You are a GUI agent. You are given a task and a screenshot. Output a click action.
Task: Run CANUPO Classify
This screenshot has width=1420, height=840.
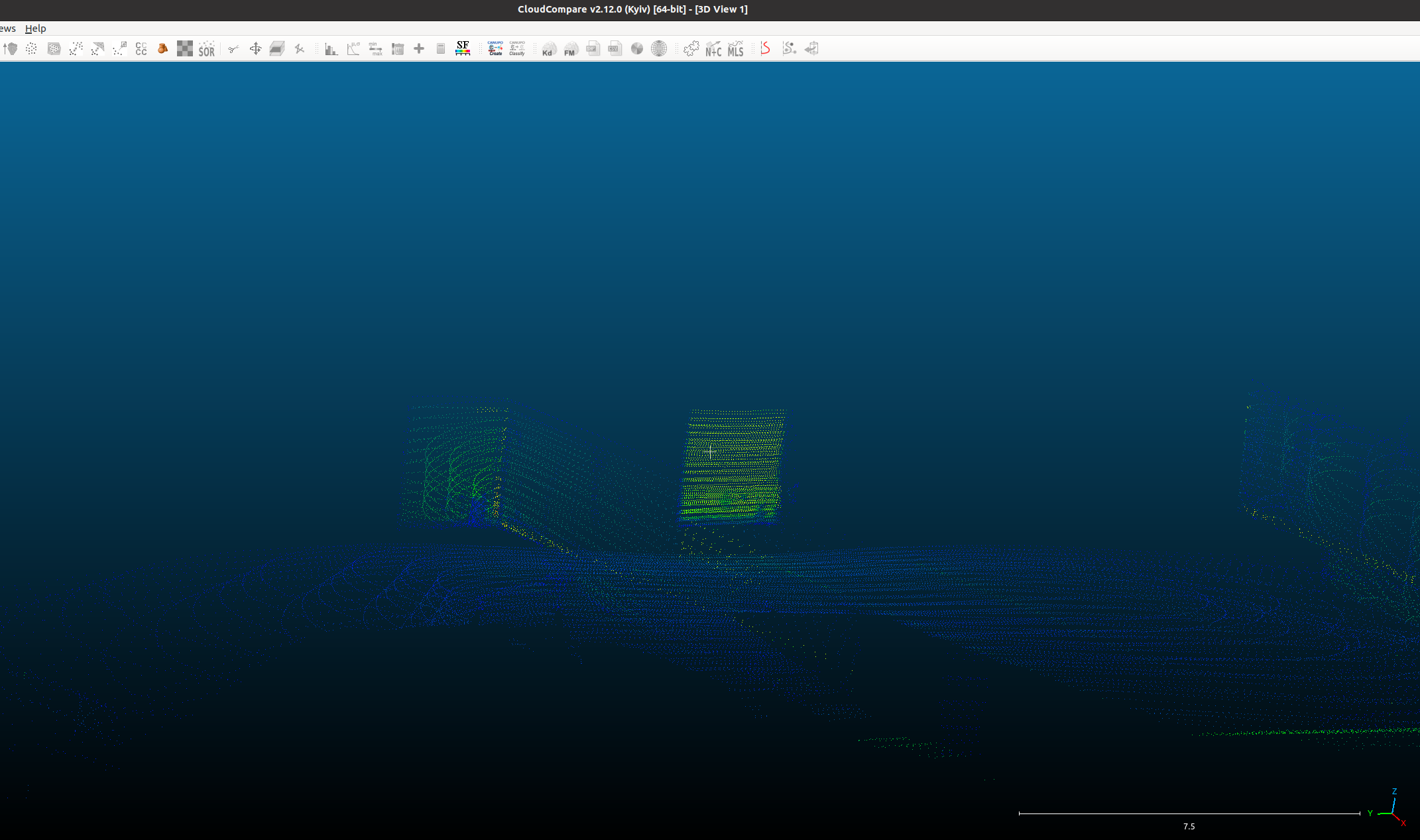(x=517, y=48)
